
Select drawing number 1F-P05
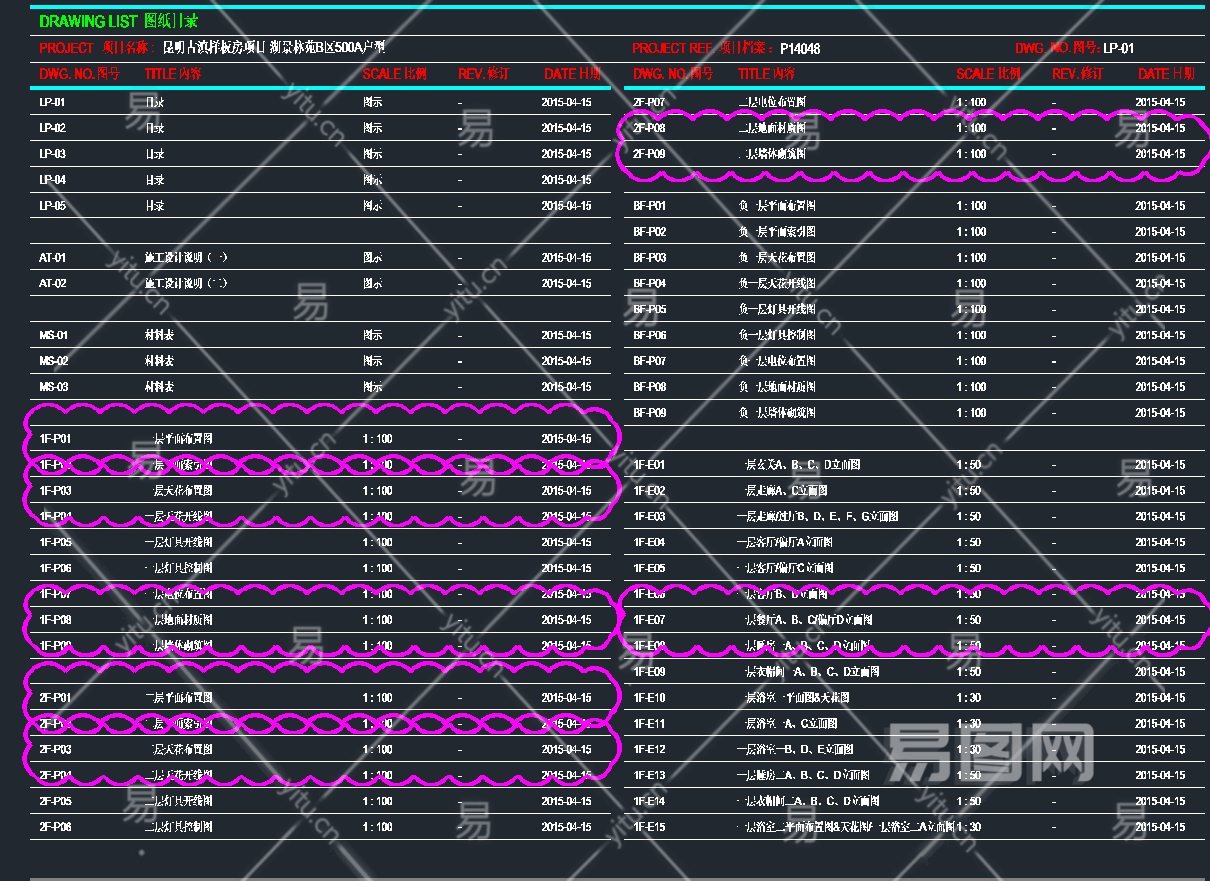[x=55, y=543]
